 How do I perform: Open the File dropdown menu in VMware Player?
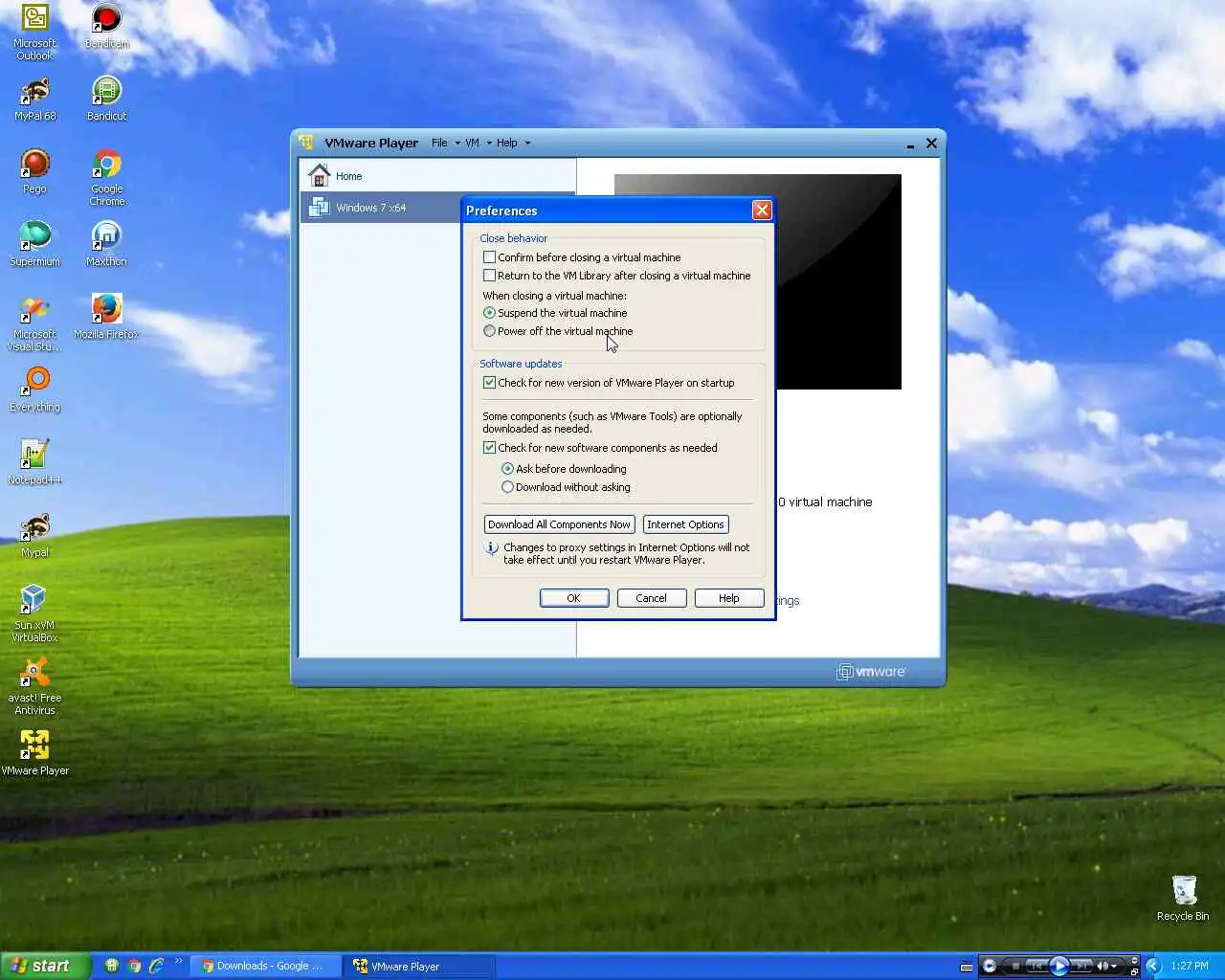point(445,143)
